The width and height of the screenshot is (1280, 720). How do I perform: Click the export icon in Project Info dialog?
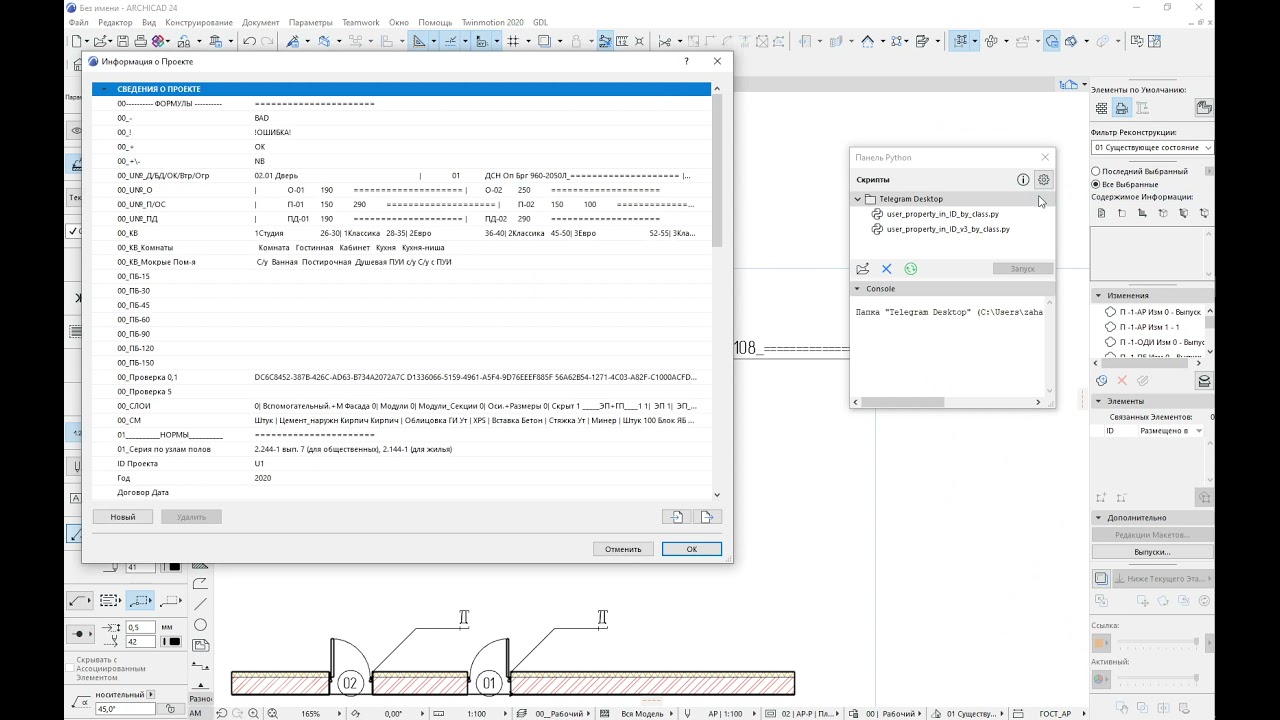(707, 517)
